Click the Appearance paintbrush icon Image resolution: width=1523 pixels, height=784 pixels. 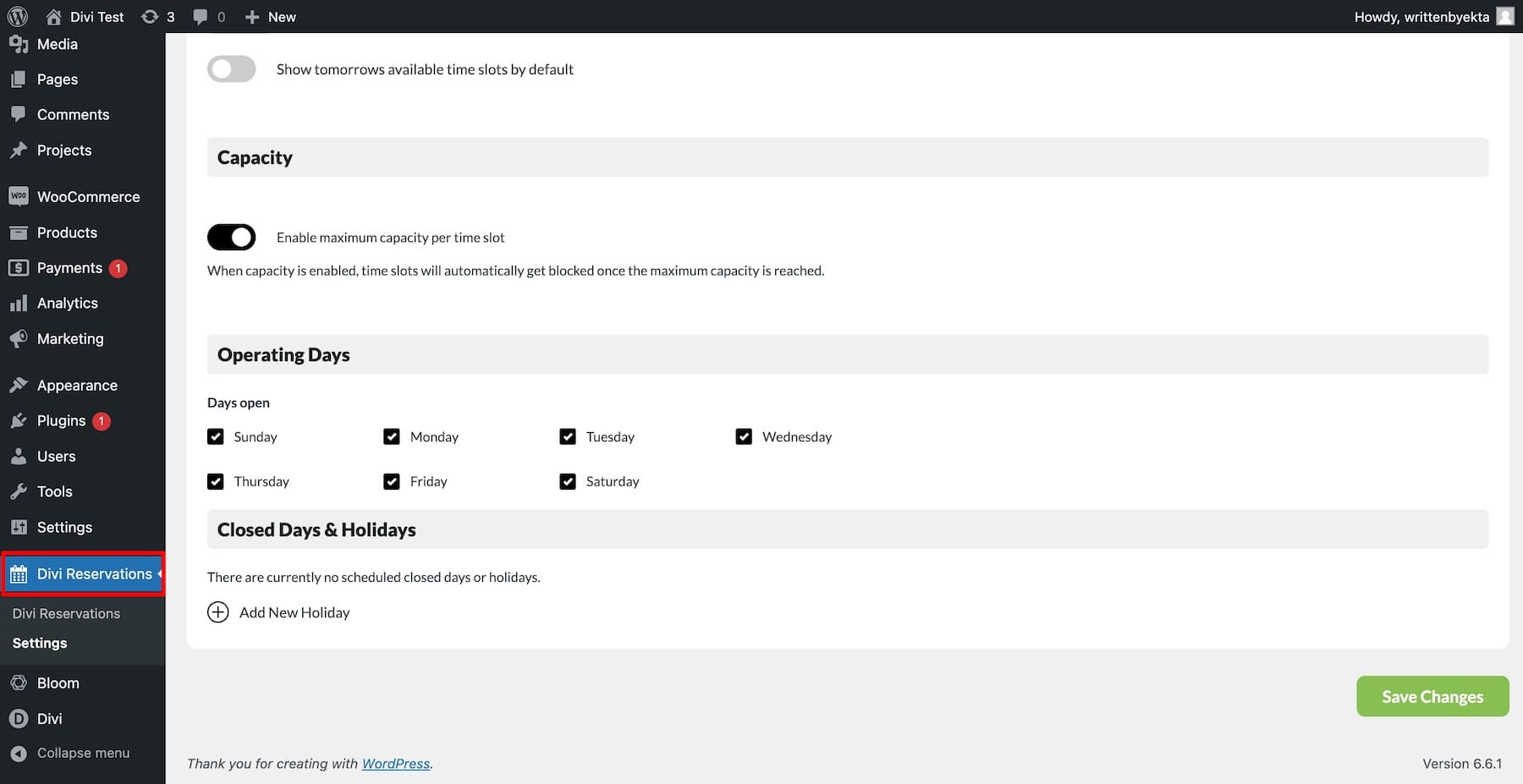19,385
